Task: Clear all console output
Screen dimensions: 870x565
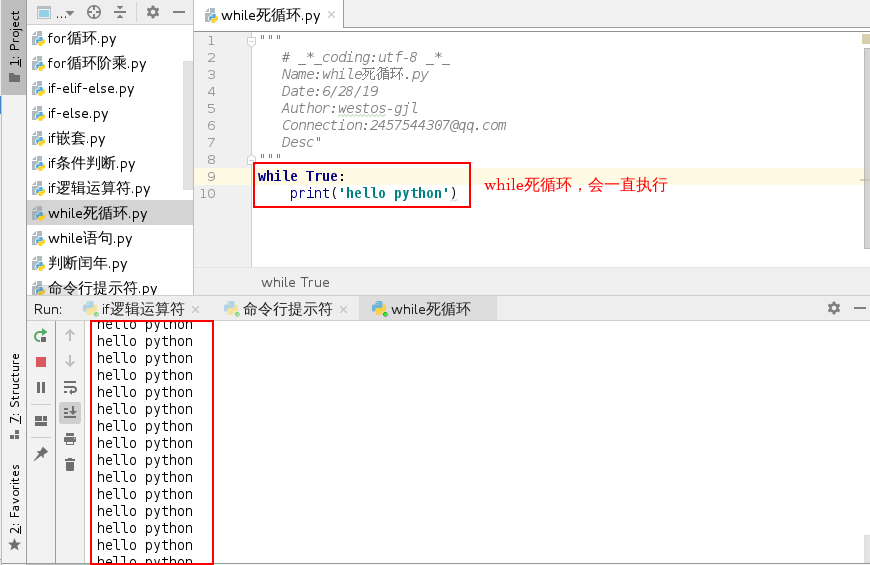Action: coord(70,465)
